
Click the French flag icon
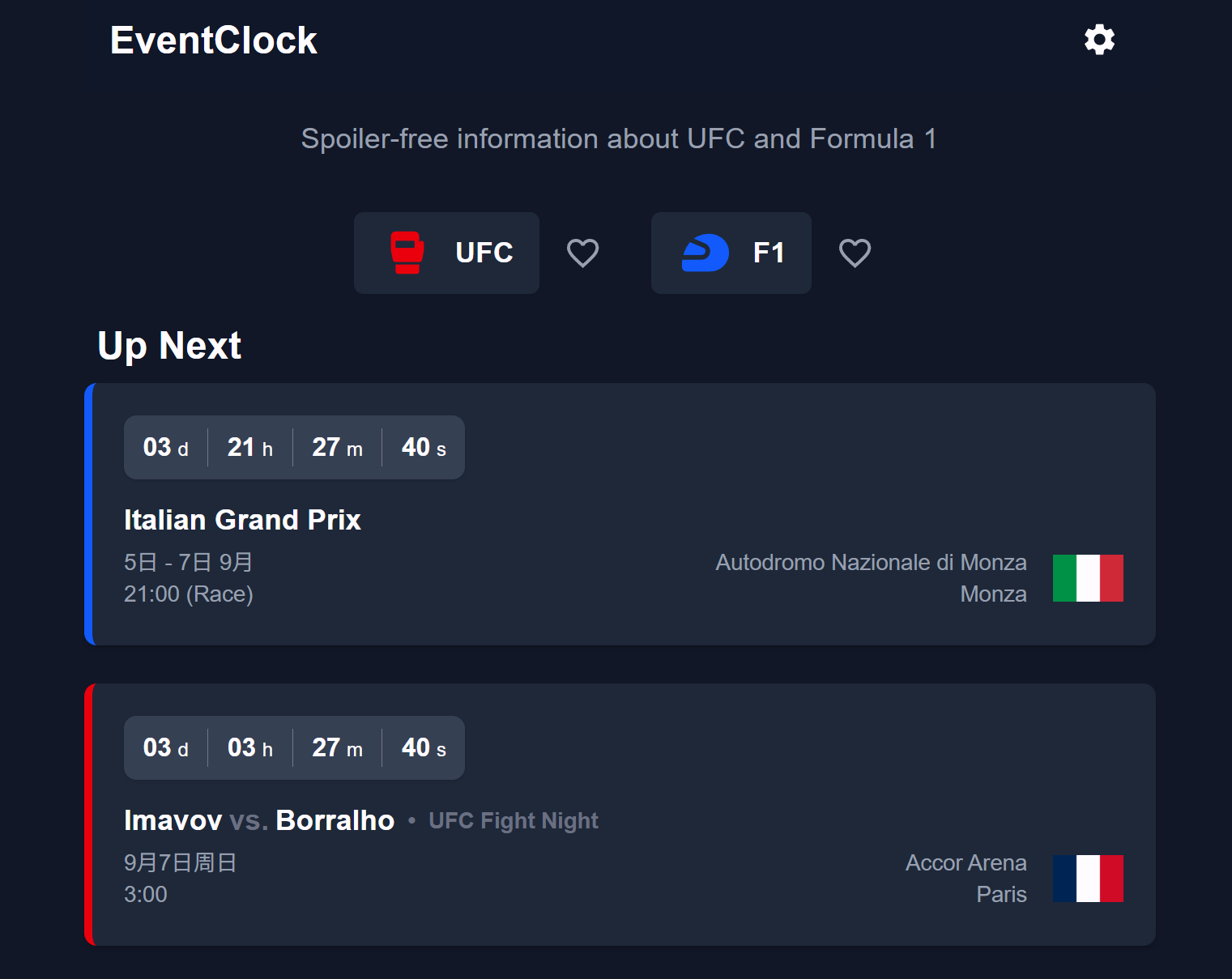point(1088,879)
